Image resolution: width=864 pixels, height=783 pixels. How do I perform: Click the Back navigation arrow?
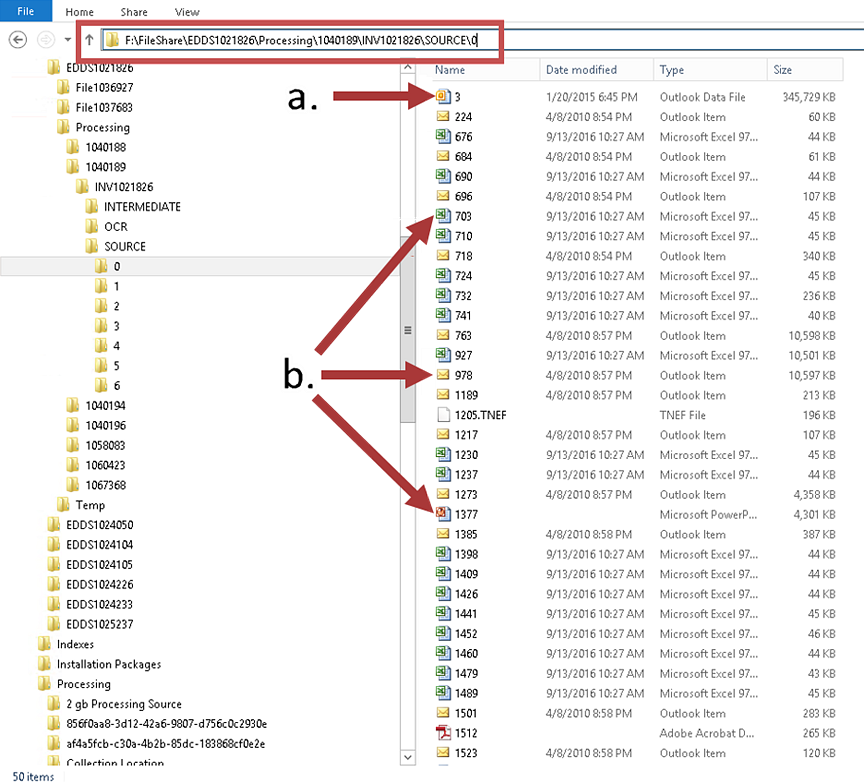click(x=18, y=40)
